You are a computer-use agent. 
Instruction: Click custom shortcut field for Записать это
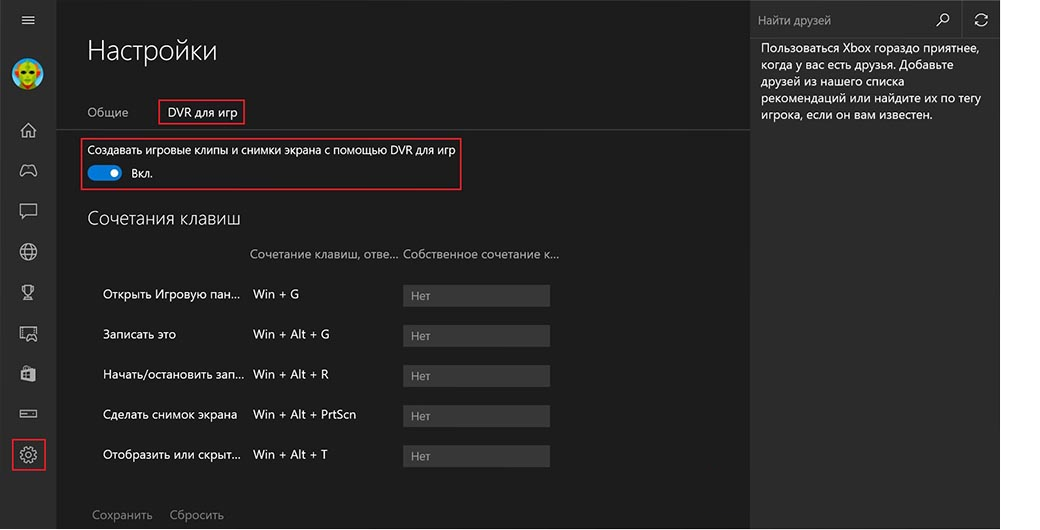pyautogui.click(x=476, y=336)
